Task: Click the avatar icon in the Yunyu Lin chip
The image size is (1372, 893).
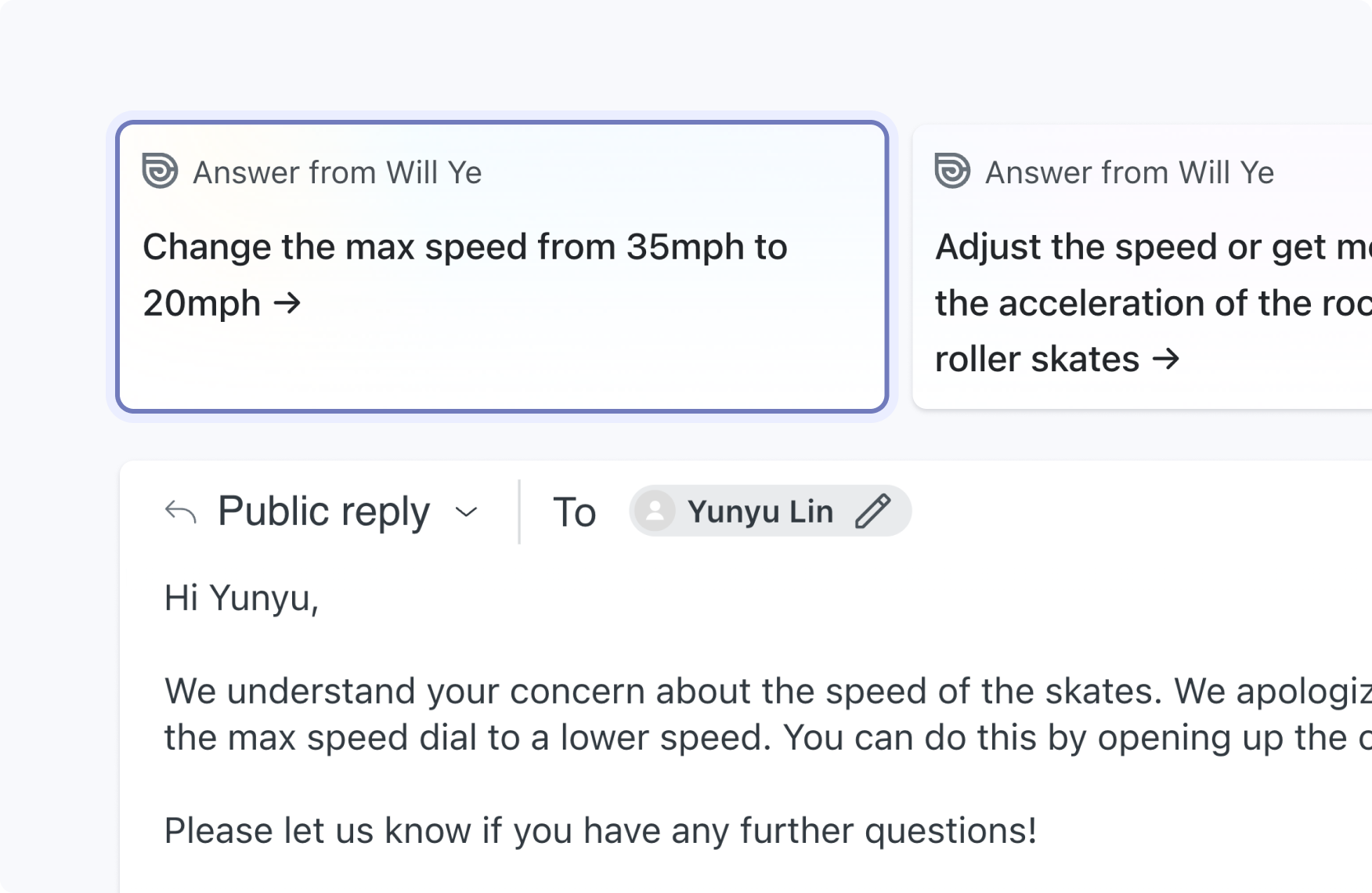Action: (x=655, y=511)
